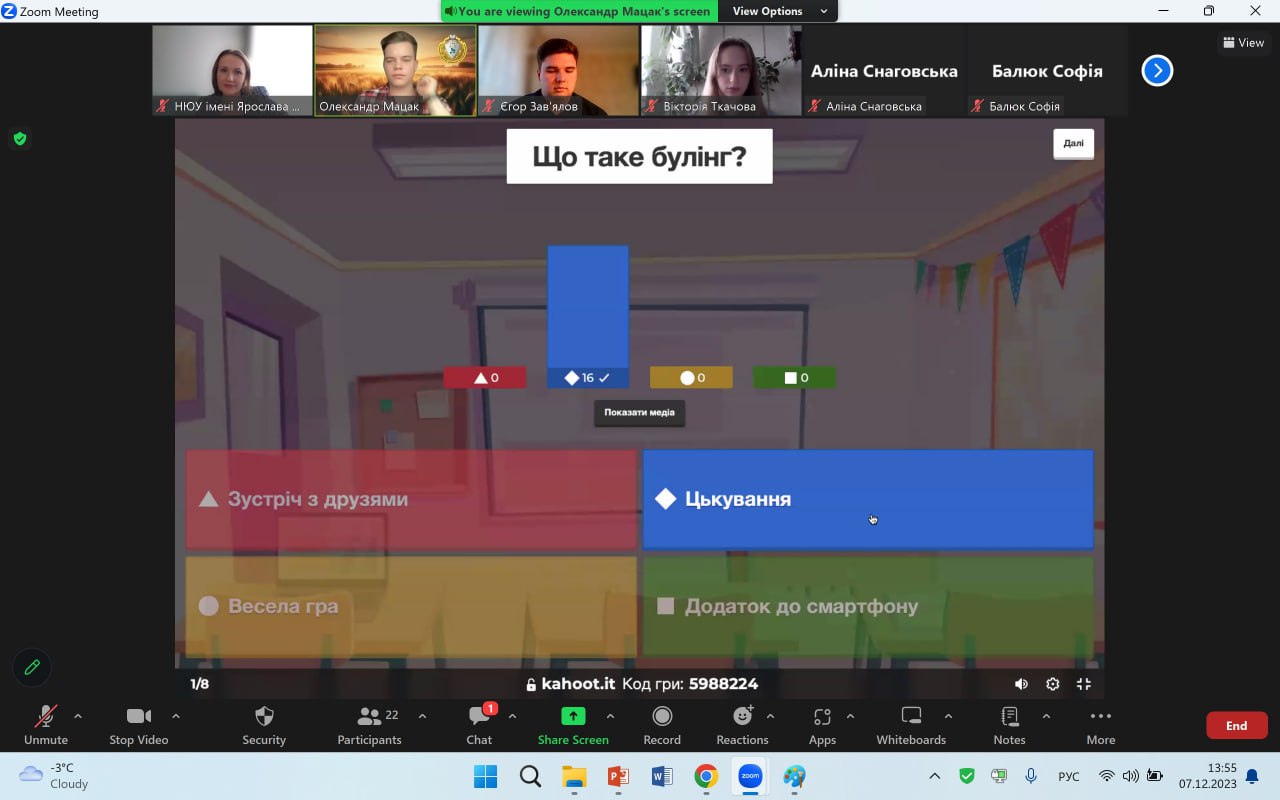Start recording with the Record button
The image size is (1280, 800).
(x=662, y=716)
